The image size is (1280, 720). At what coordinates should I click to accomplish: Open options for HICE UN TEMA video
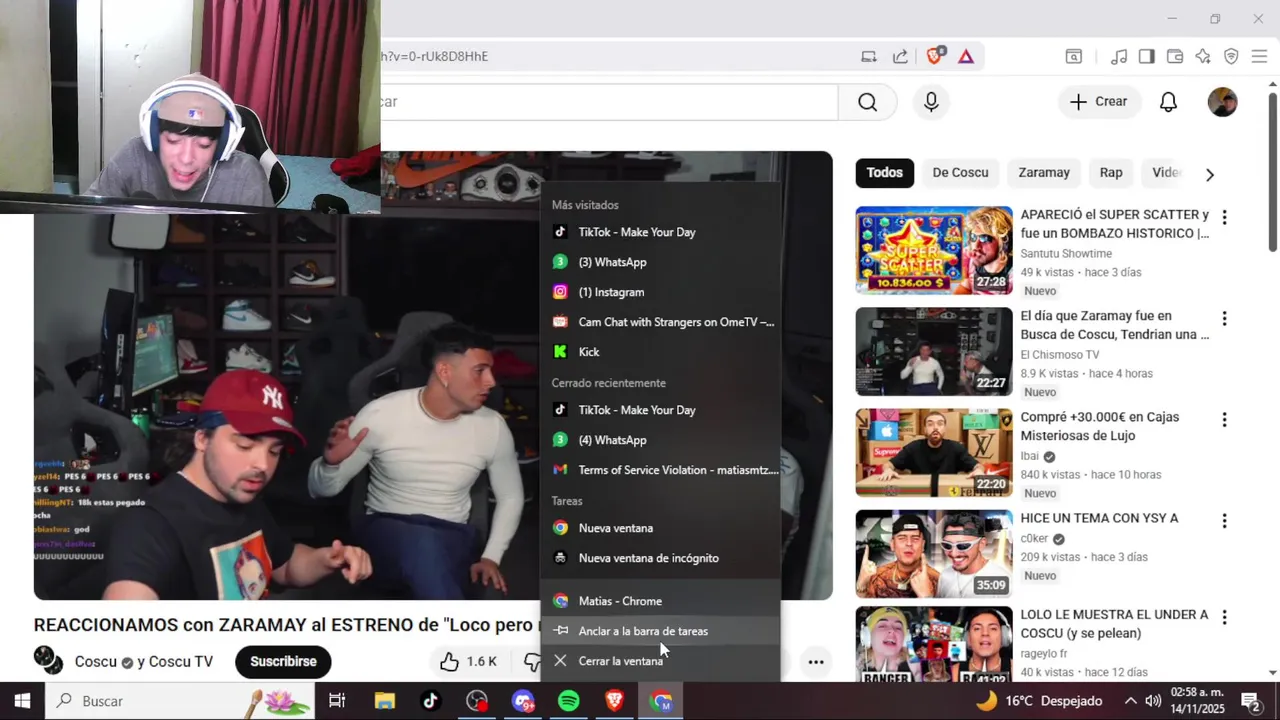click(x=1224, y=521)
